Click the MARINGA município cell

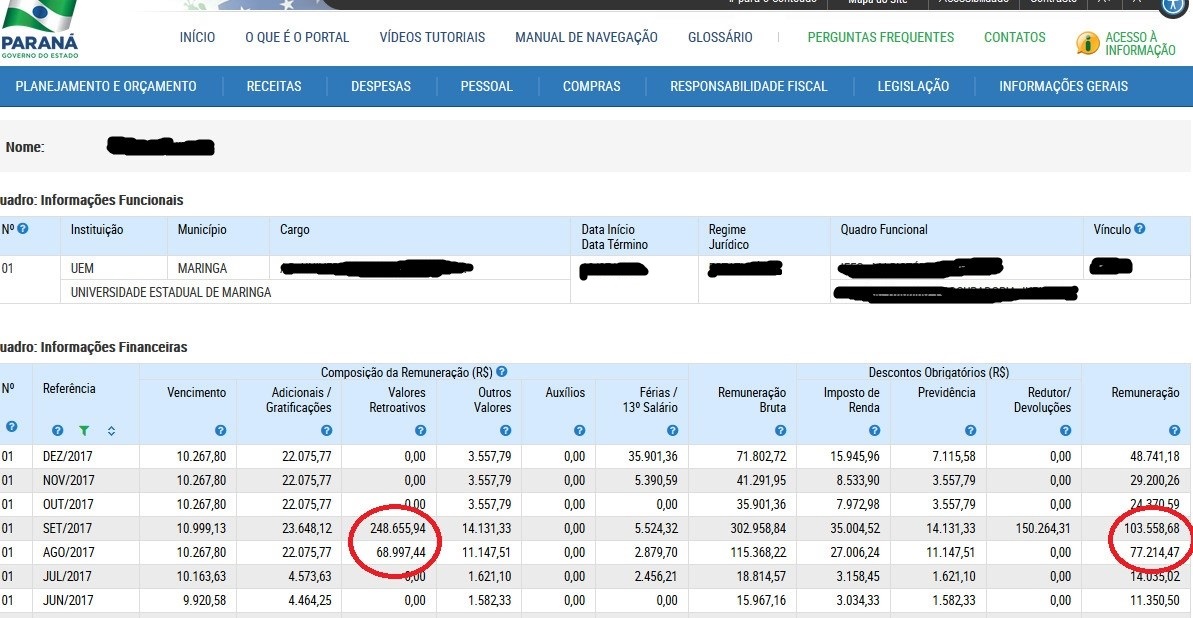(202, 269)
